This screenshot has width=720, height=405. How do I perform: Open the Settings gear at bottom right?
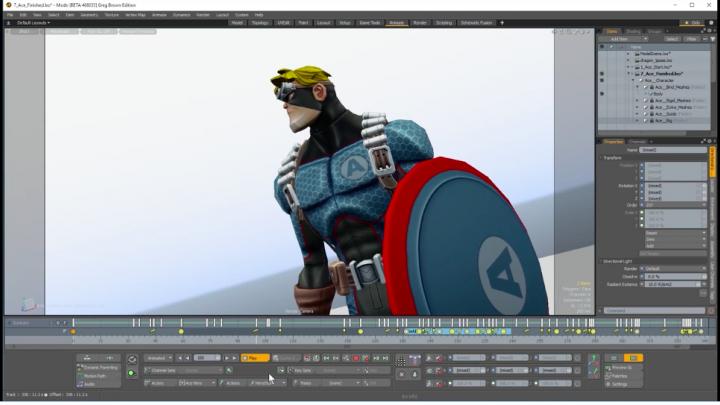click(x=607, y=383)
